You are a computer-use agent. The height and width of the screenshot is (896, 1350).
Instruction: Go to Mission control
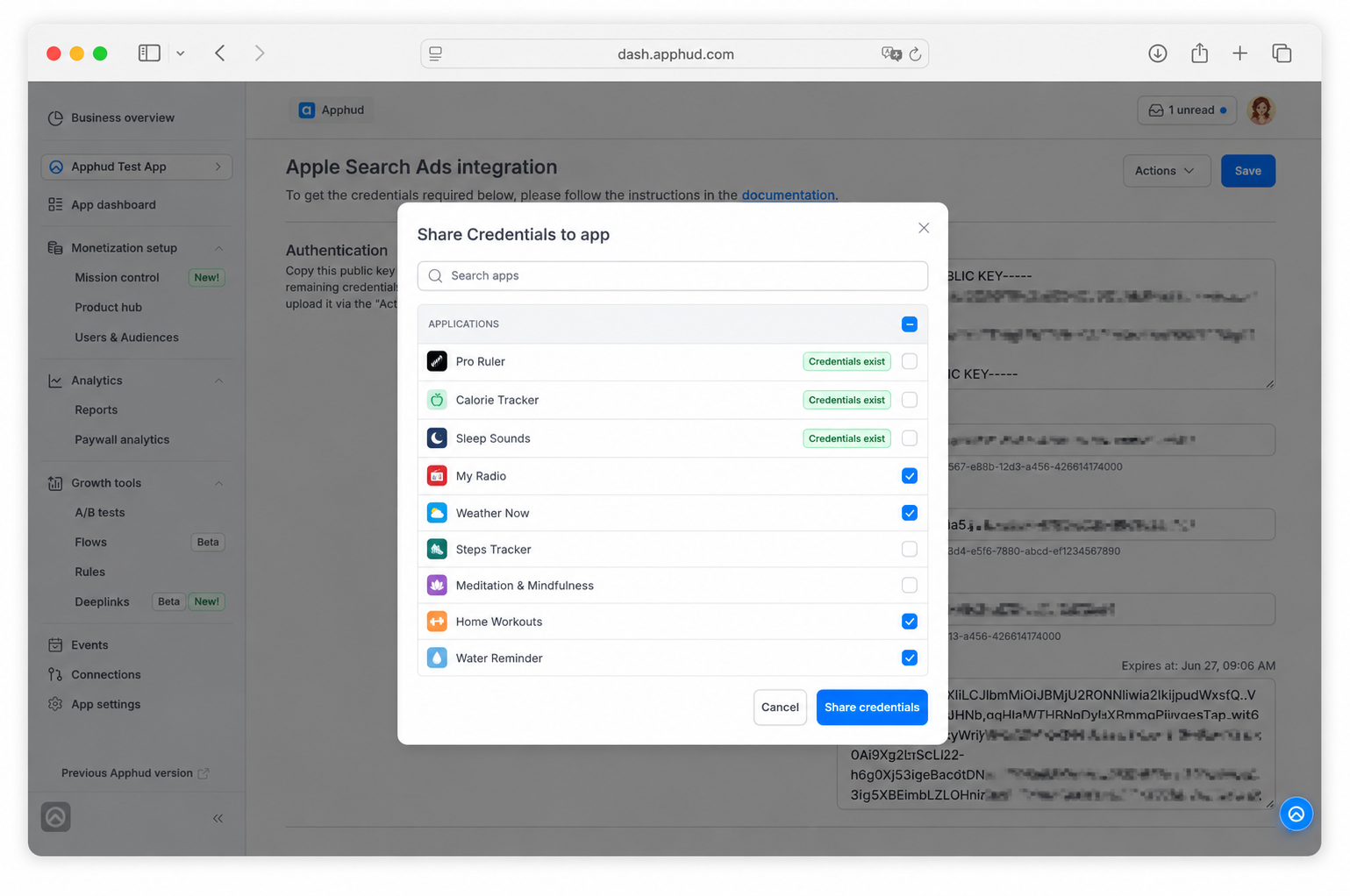[x=117, y=278]
